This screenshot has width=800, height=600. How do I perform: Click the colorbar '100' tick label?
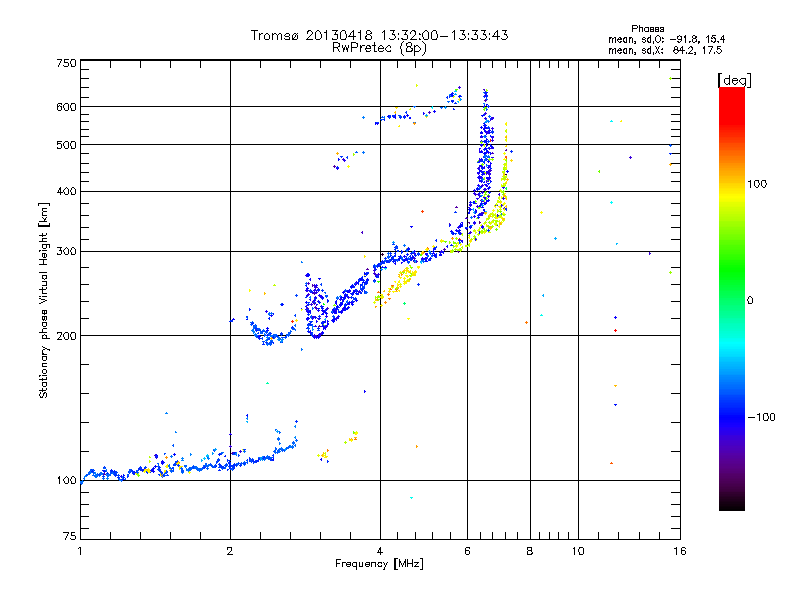[x=757, y=184]
